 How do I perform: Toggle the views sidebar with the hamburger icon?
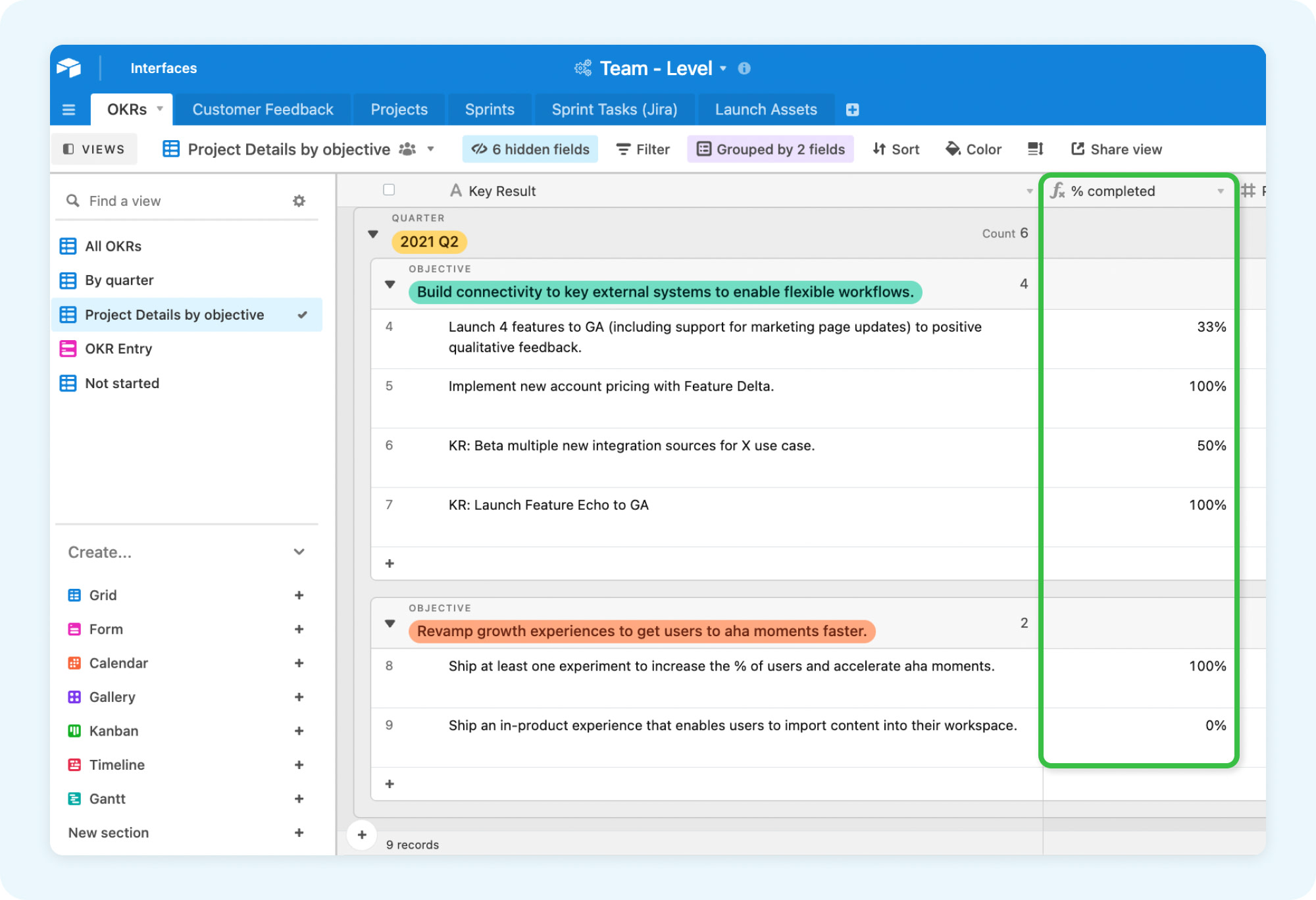[x=68, y=109]
